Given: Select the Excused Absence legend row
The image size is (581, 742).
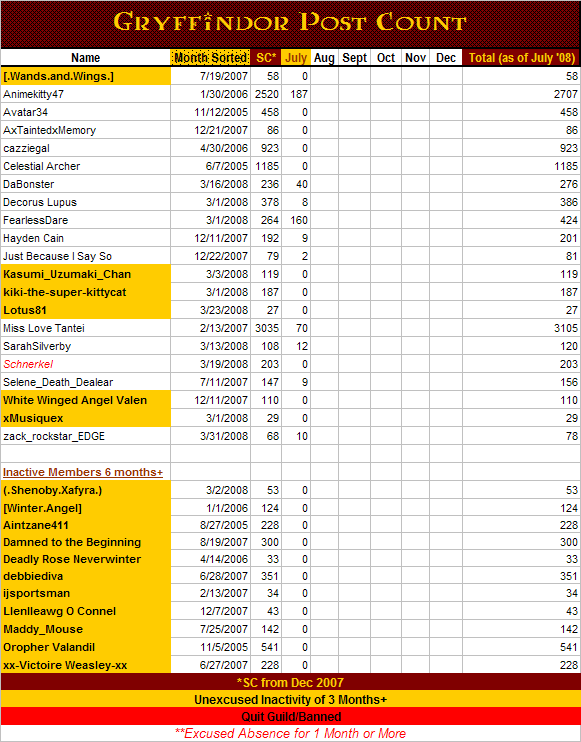Looking at the screenshot, I should [290, 733].
